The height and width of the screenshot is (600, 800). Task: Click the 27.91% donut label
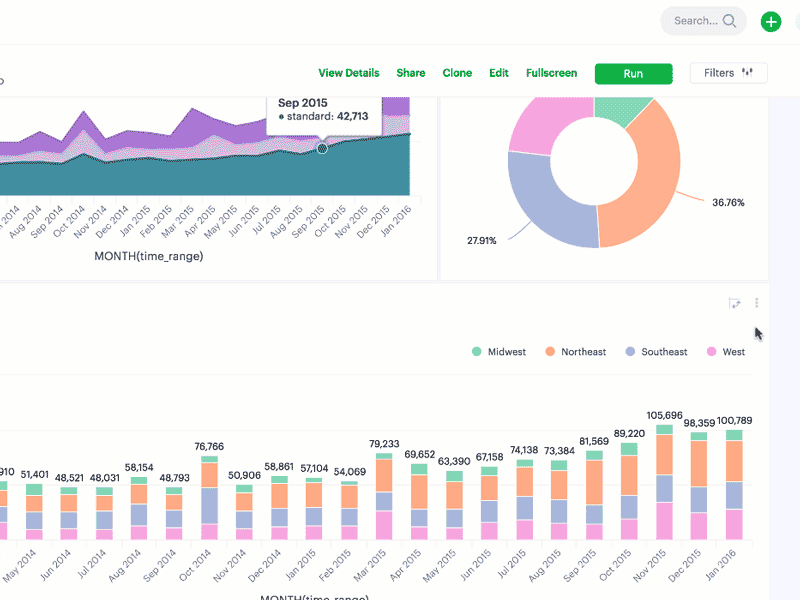pyautogui.click(x=482, y=240)
